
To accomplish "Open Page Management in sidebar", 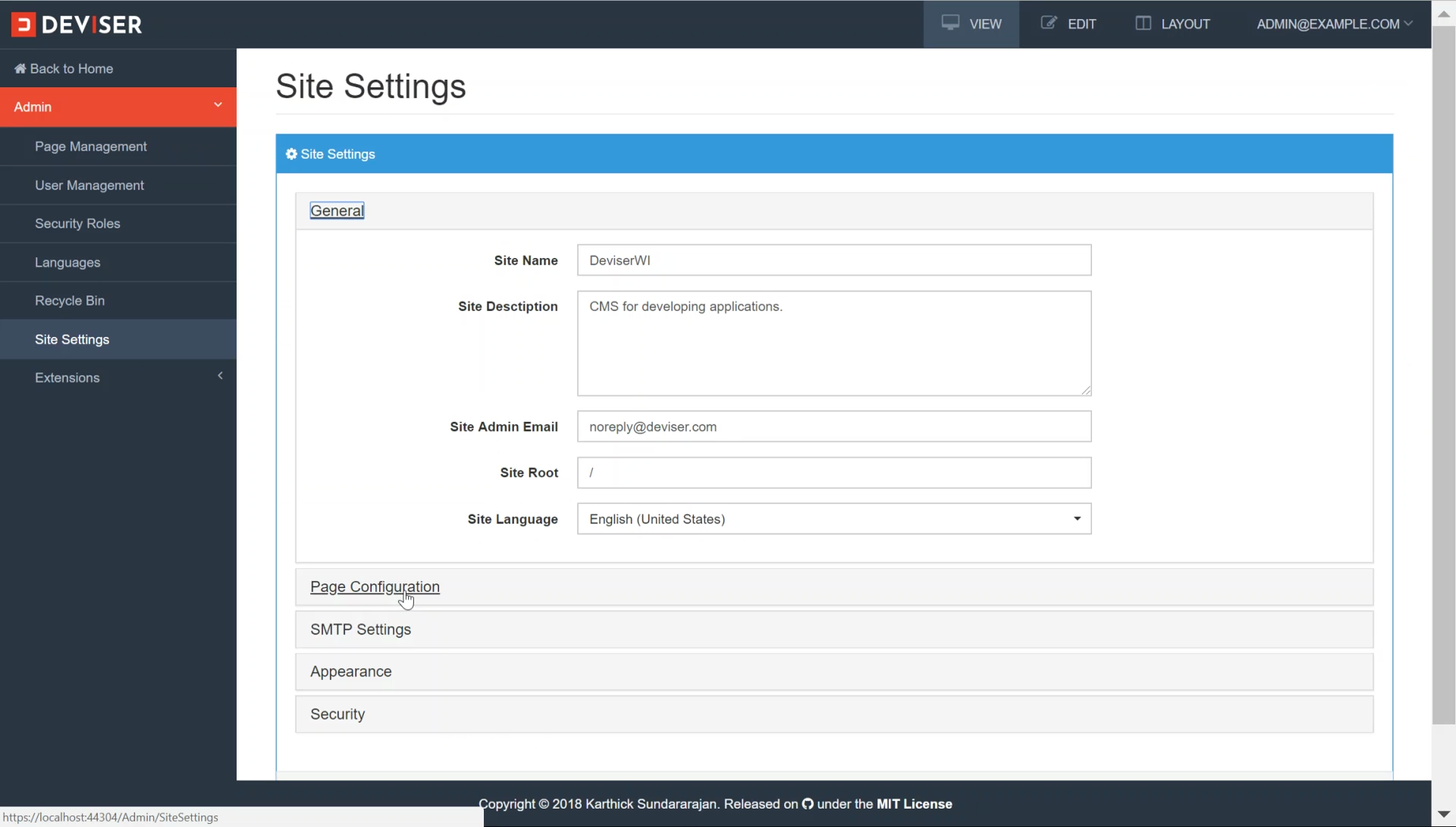I will [91, 146].
